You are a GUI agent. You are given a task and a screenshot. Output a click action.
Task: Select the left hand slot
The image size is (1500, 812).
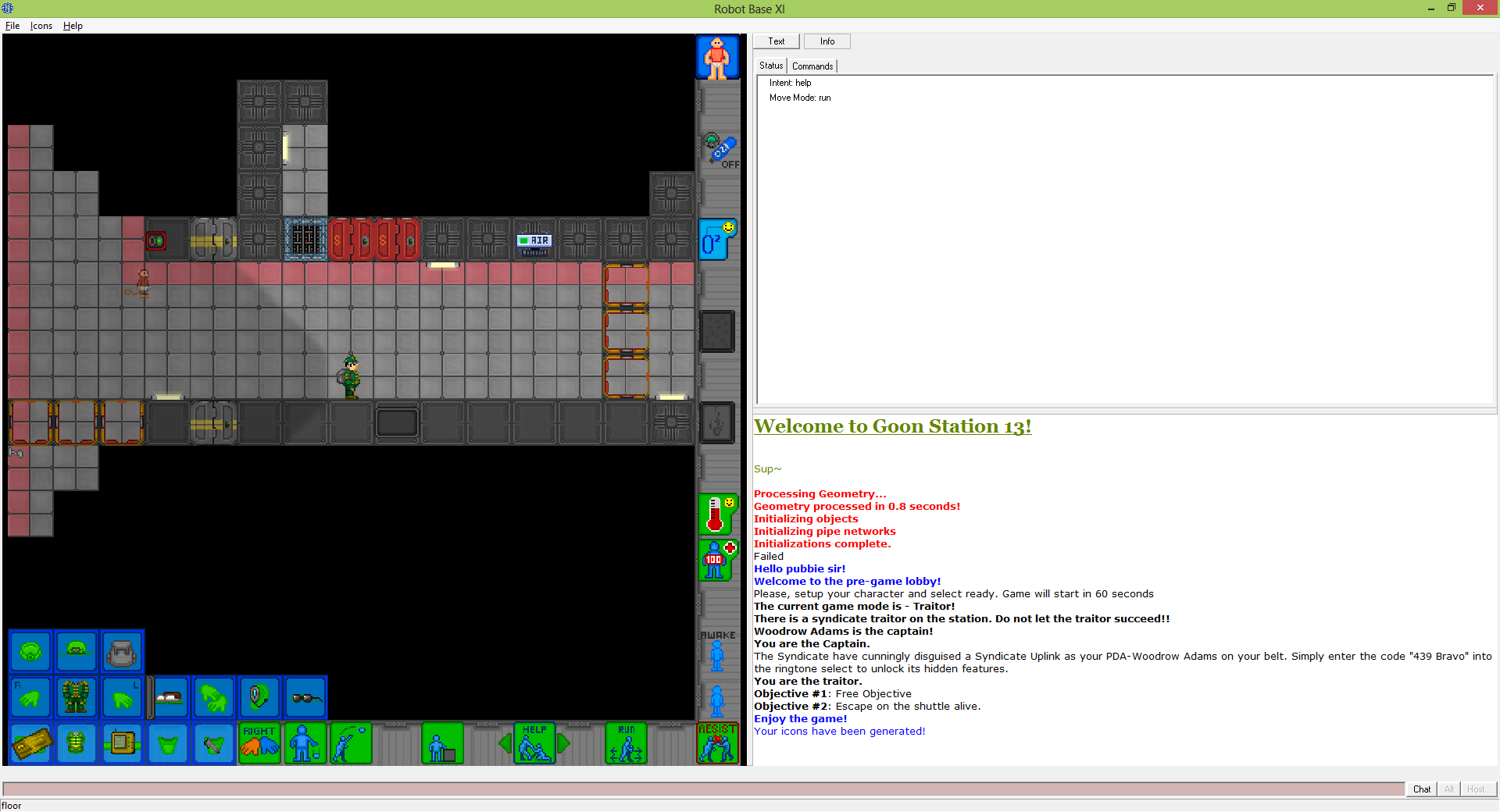point(122,697)
